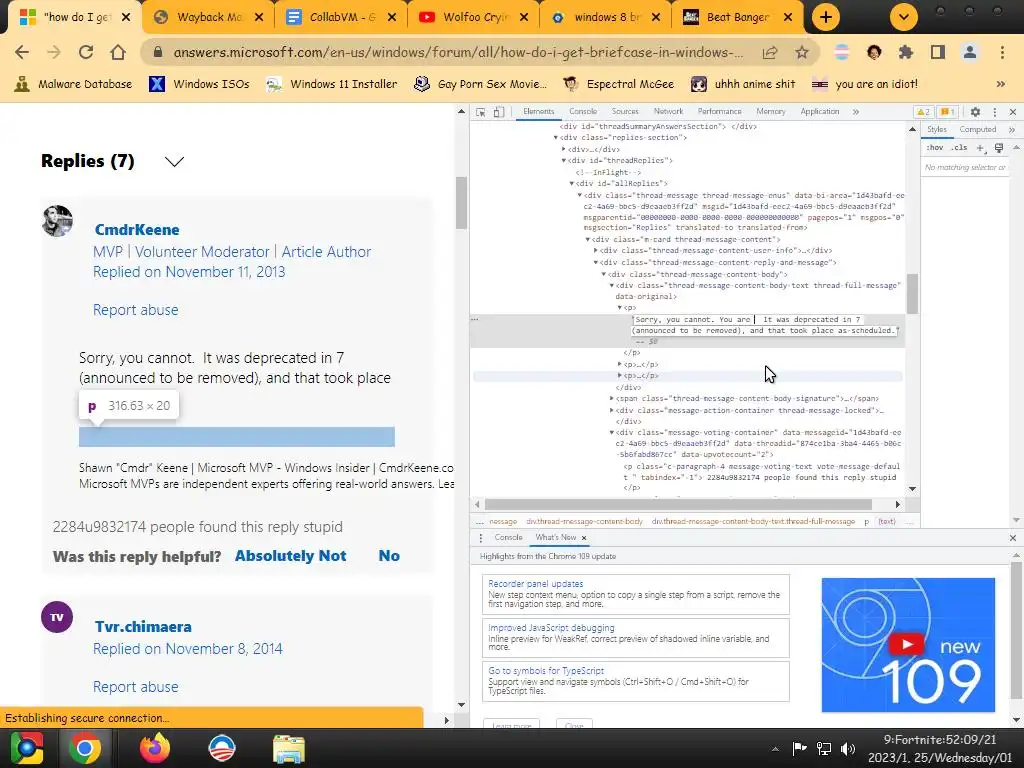Viewport: 1024px width, 768px height.
Task: Toggle computed styles sidebar icon
Action: [999, 148]
